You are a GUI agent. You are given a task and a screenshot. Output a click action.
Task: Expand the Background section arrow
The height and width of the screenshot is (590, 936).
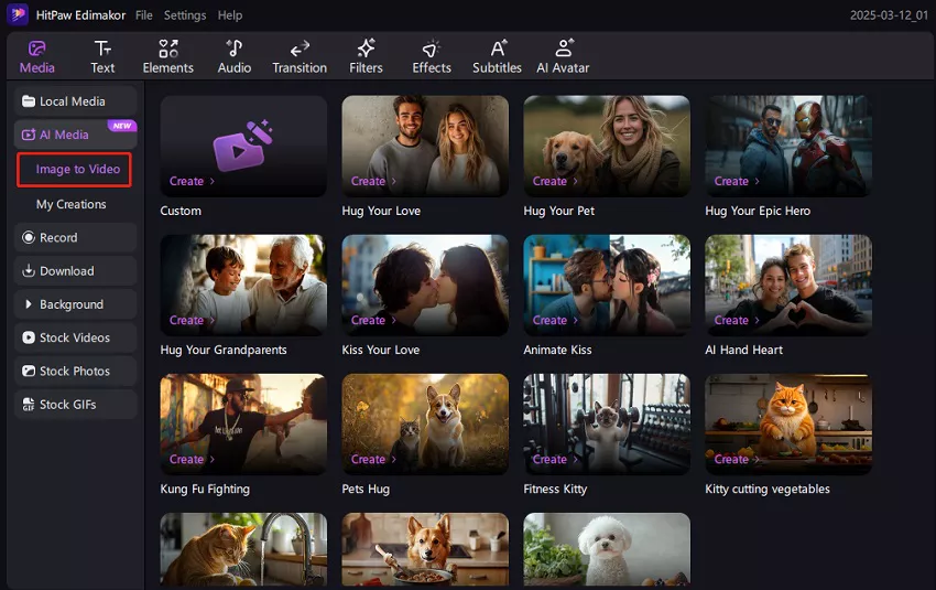(x=28, y=305)
